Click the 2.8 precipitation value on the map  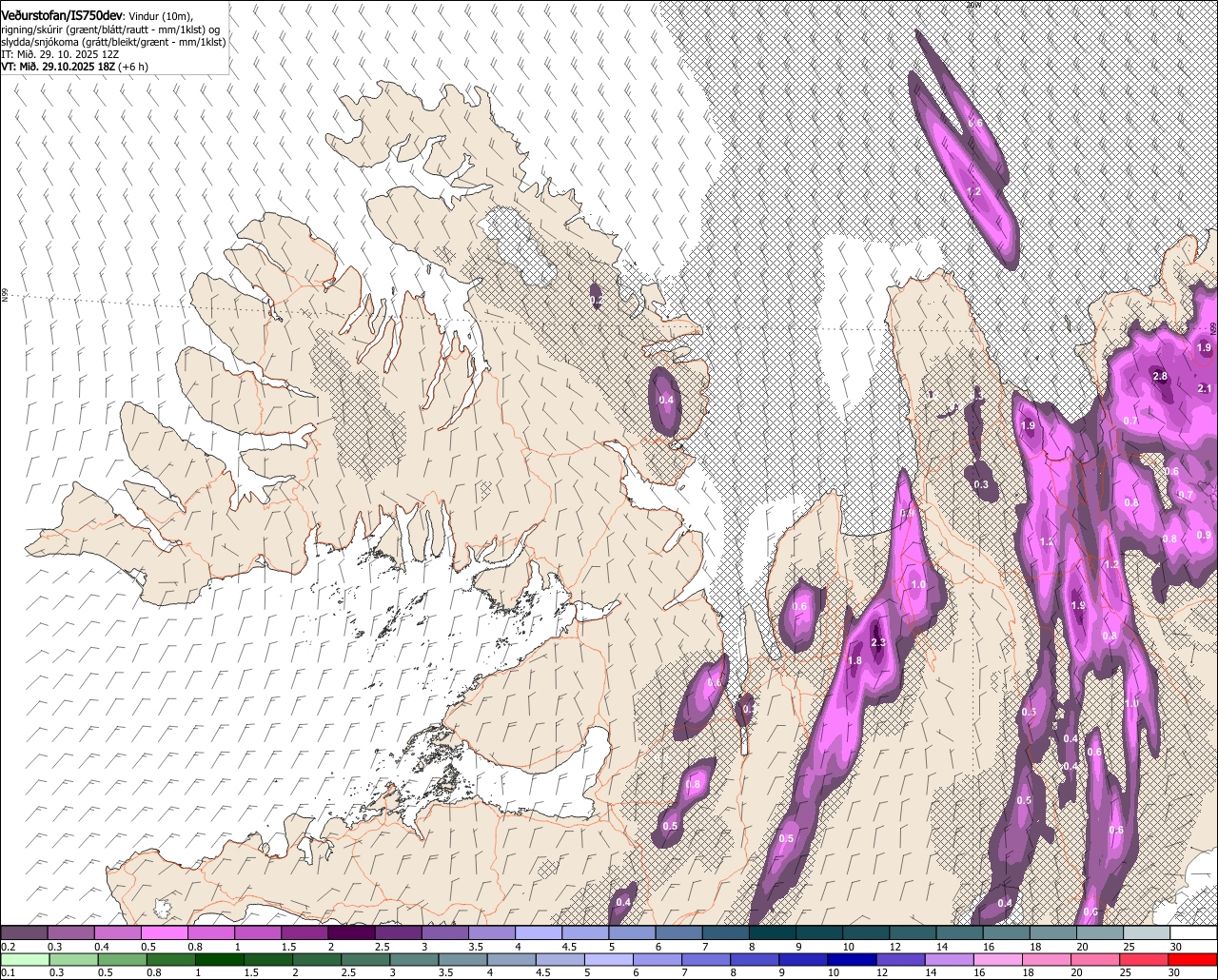coord(1160,377)
